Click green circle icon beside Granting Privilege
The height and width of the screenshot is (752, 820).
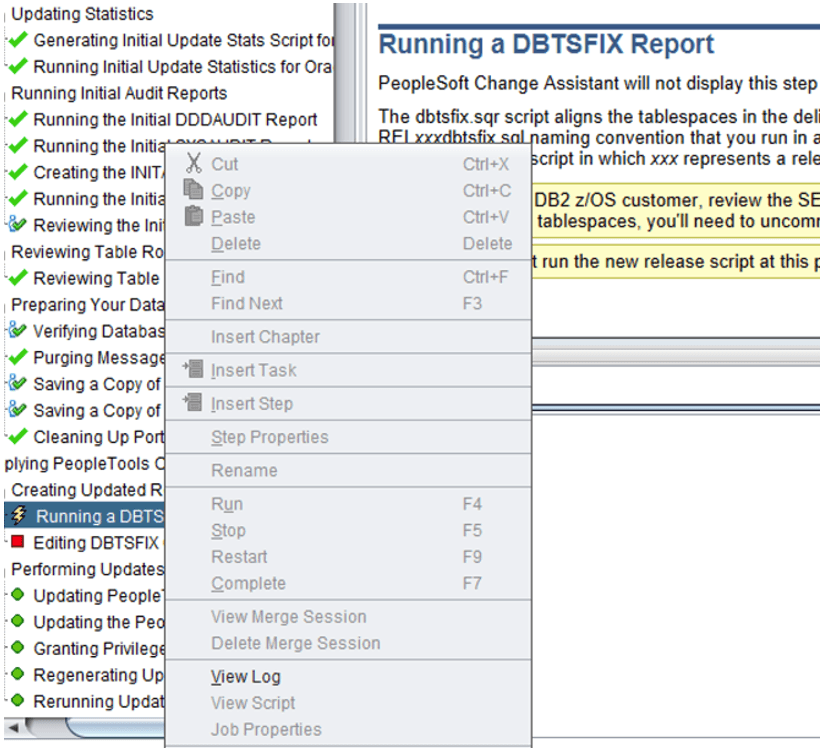tap(17, 647)
